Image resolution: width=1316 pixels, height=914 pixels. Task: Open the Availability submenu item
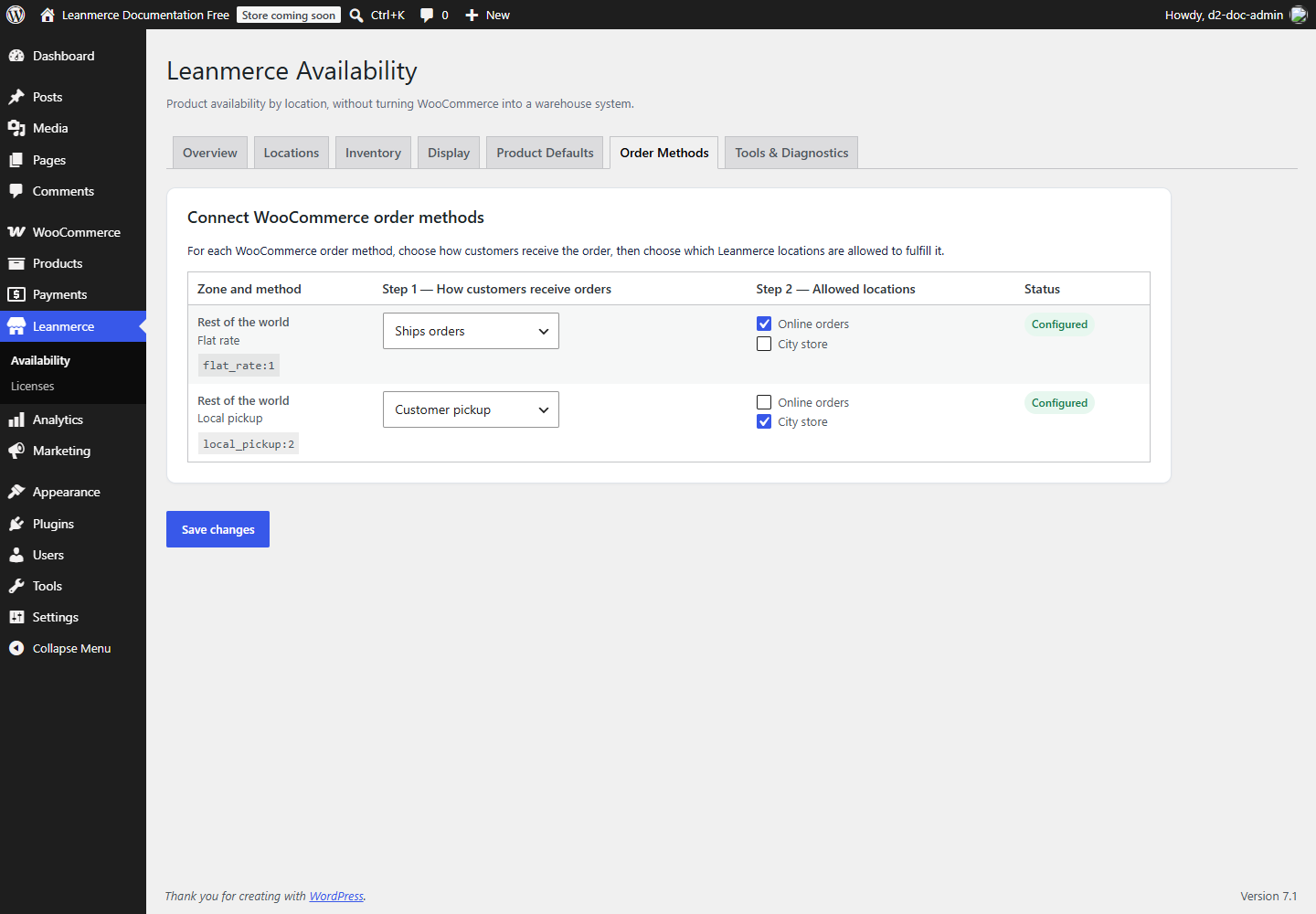(40, 360)
